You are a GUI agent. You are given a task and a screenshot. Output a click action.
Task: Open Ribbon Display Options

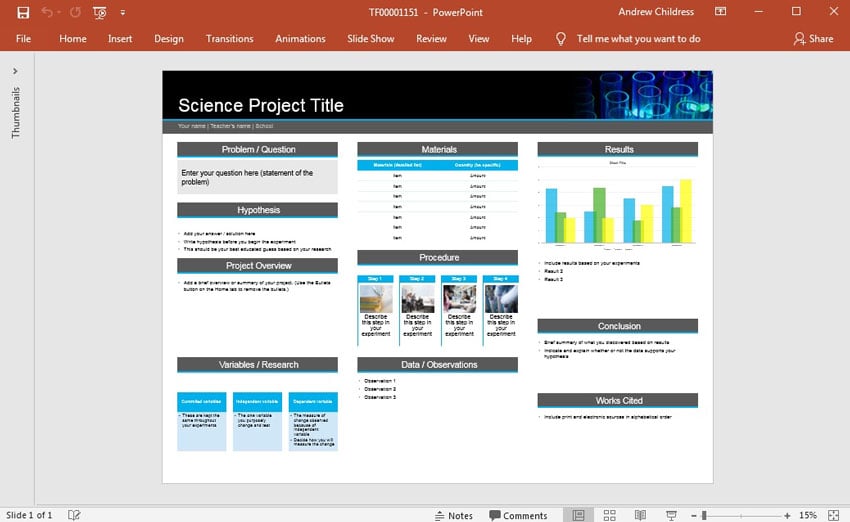pos(721,12)
